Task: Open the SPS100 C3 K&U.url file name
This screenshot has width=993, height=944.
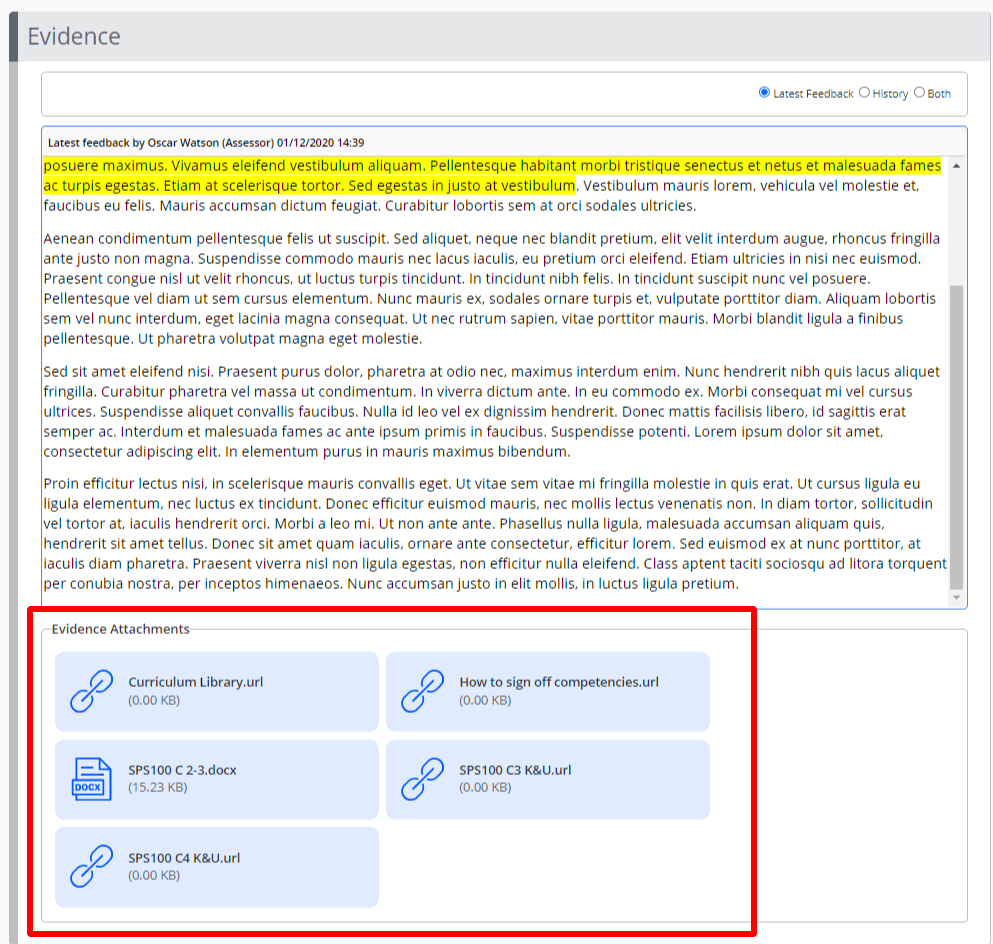Action: point(515,770)
